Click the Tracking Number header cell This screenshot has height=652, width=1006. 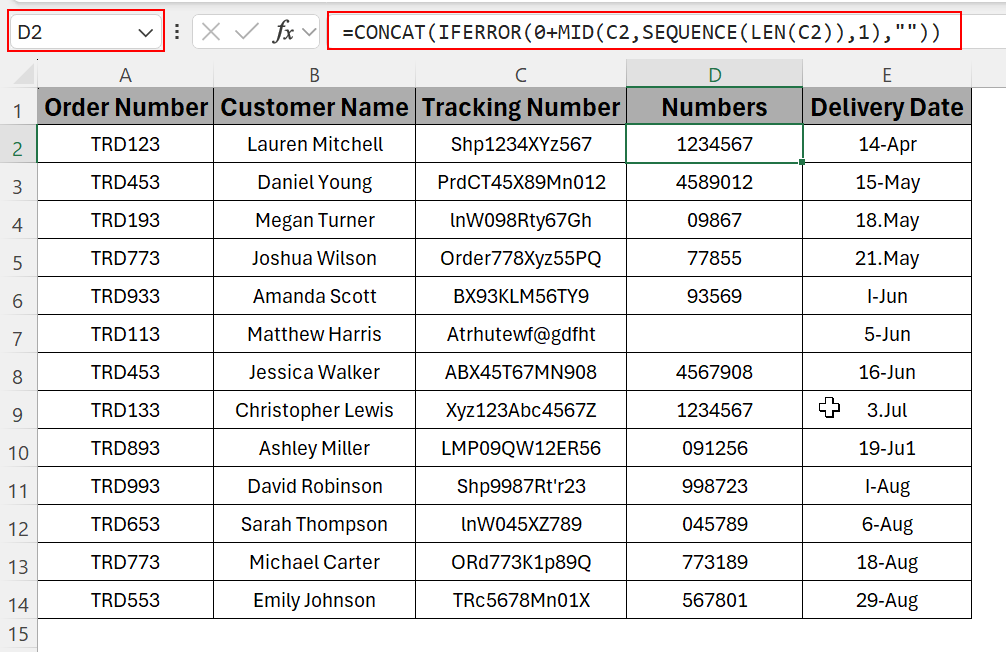point(520,107)
